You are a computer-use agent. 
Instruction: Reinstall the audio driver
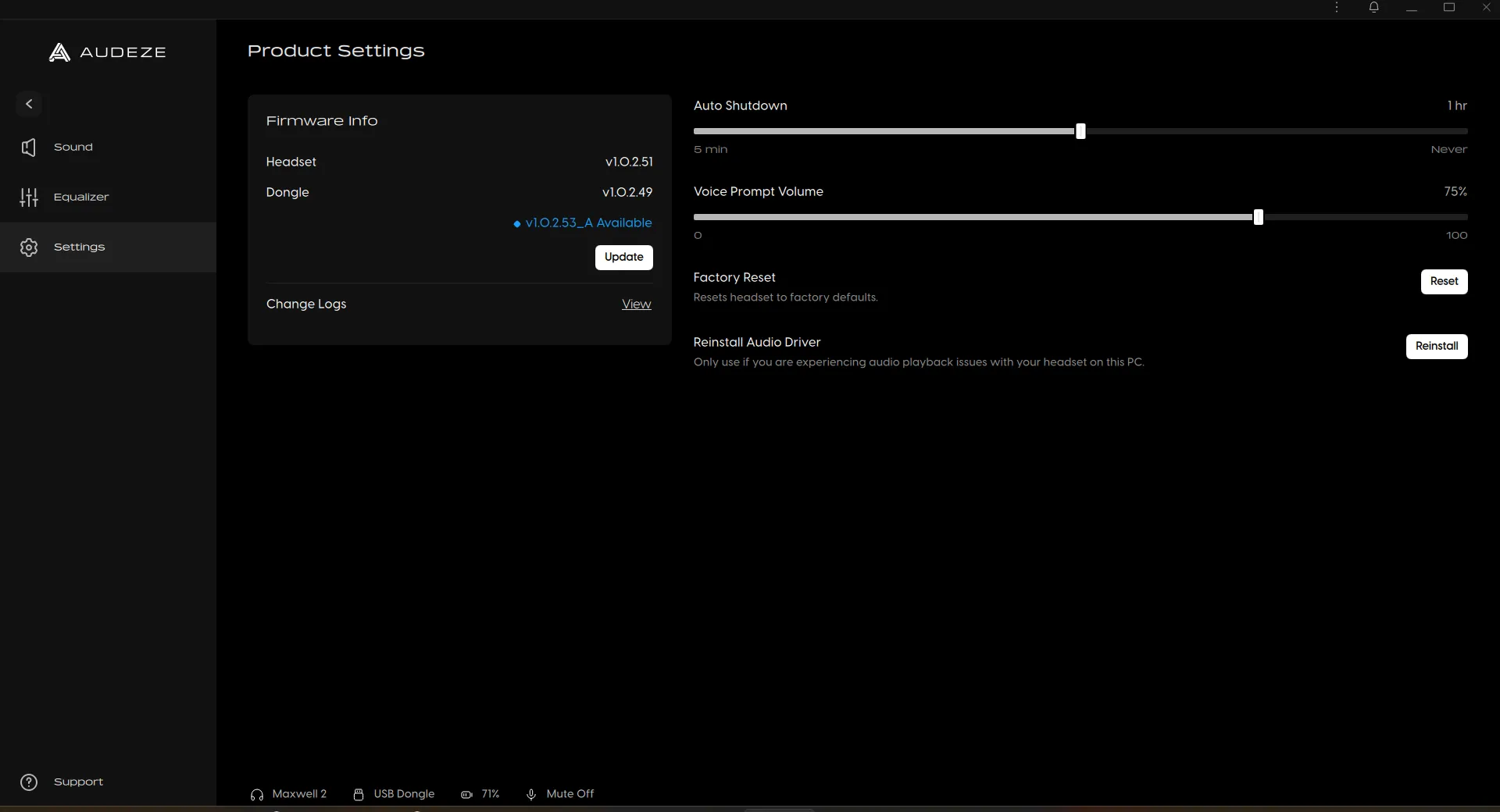[1437, 347]
